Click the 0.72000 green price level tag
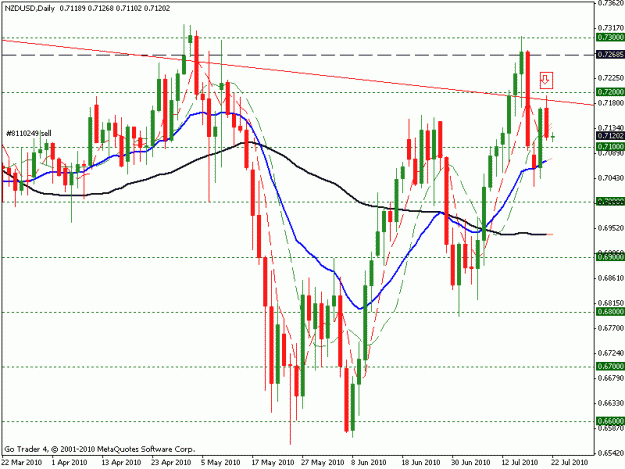 610,92
